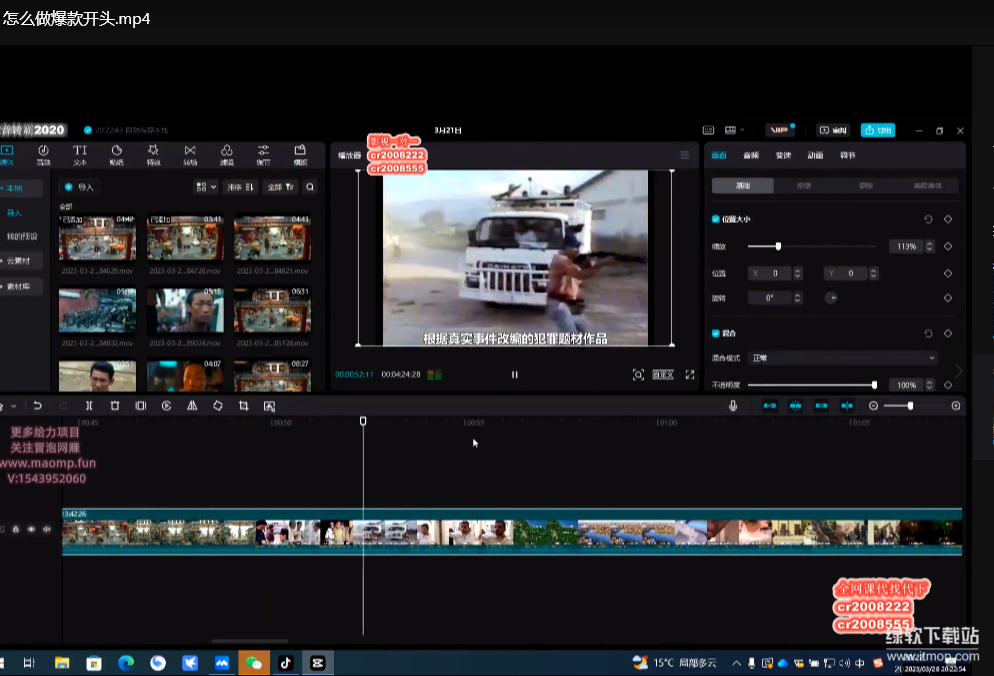Viewport: 994px width, 676px height.
Task: Open the All (全部) filter menu
Action: tap(280, 187)
